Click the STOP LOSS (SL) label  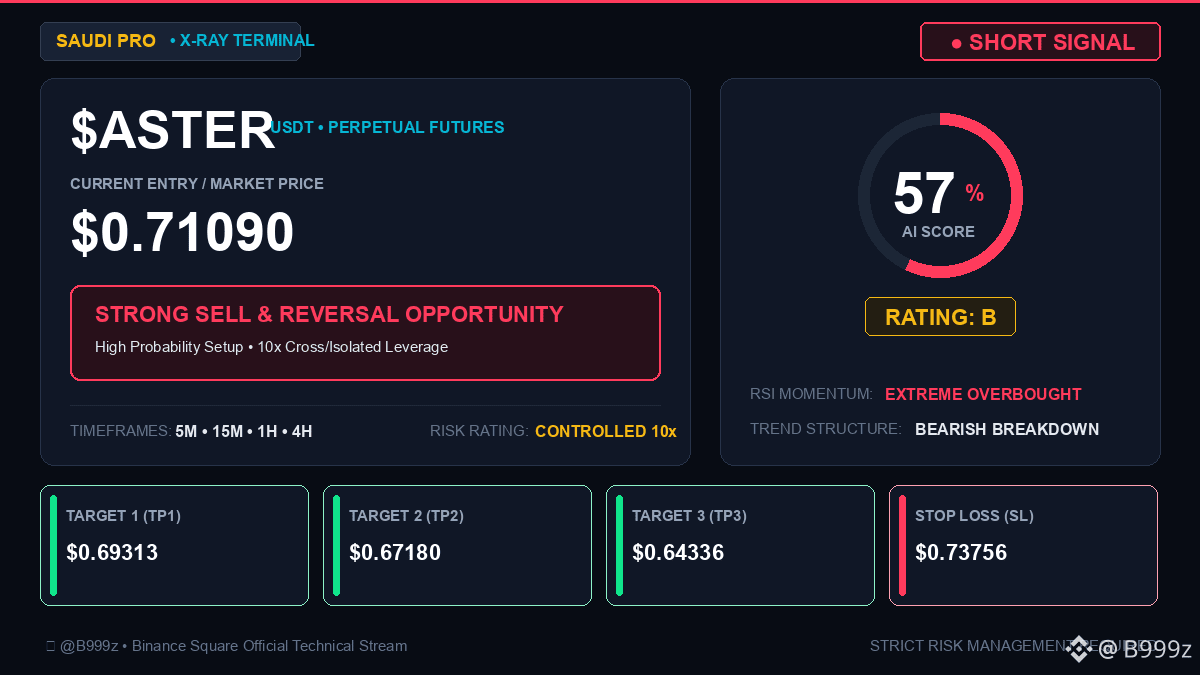[974, 516]
